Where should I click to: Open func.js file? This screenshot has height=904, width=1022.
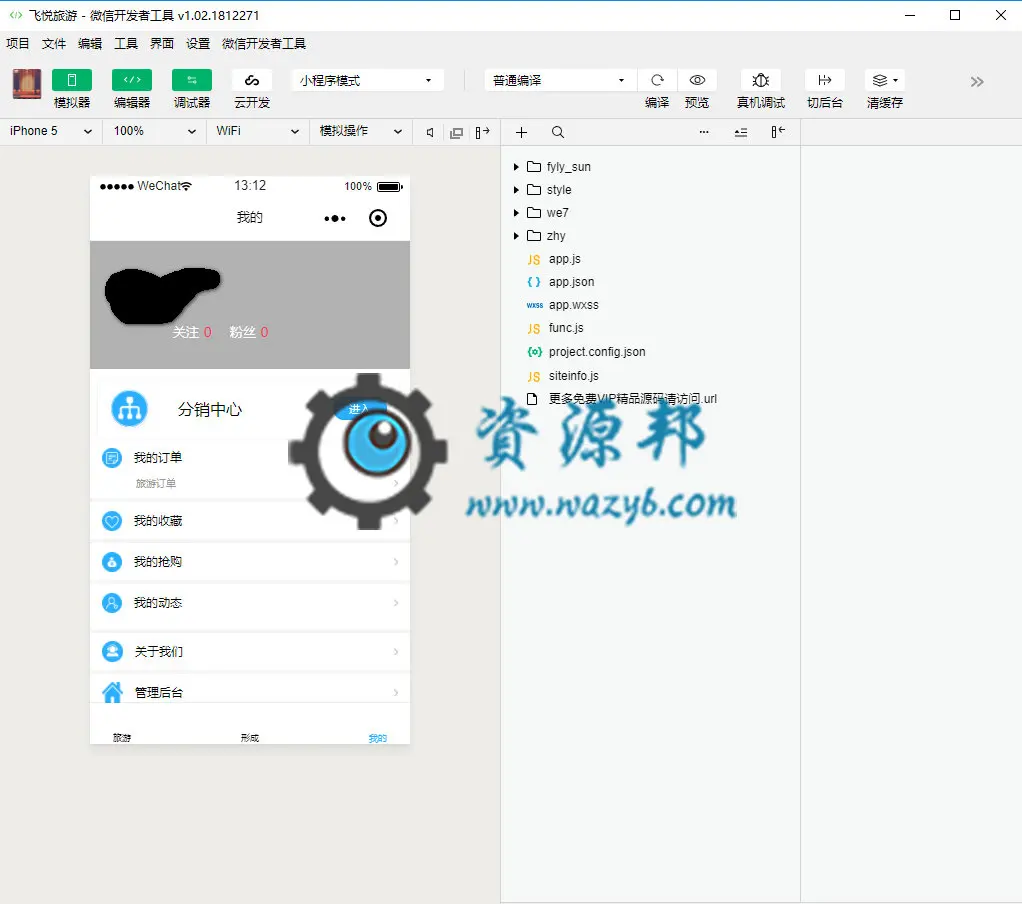tap(566, 328)
